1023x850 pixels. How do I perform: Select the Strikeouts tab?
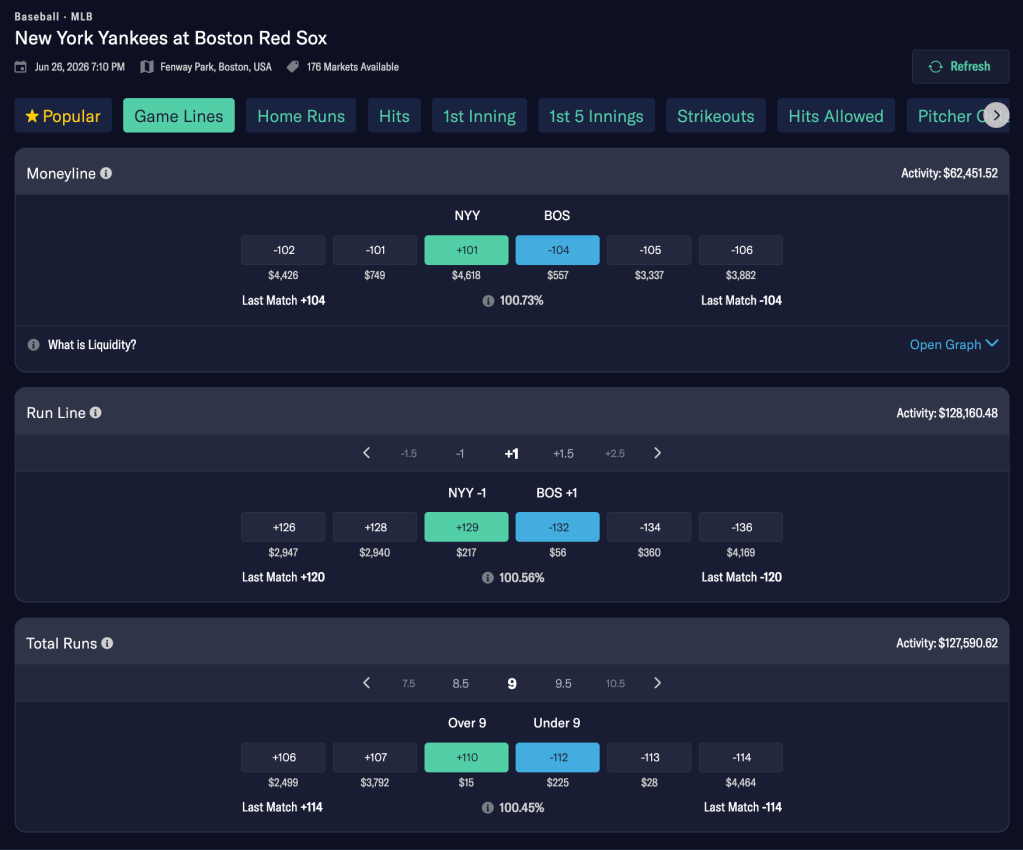click(x=716, y=115)
